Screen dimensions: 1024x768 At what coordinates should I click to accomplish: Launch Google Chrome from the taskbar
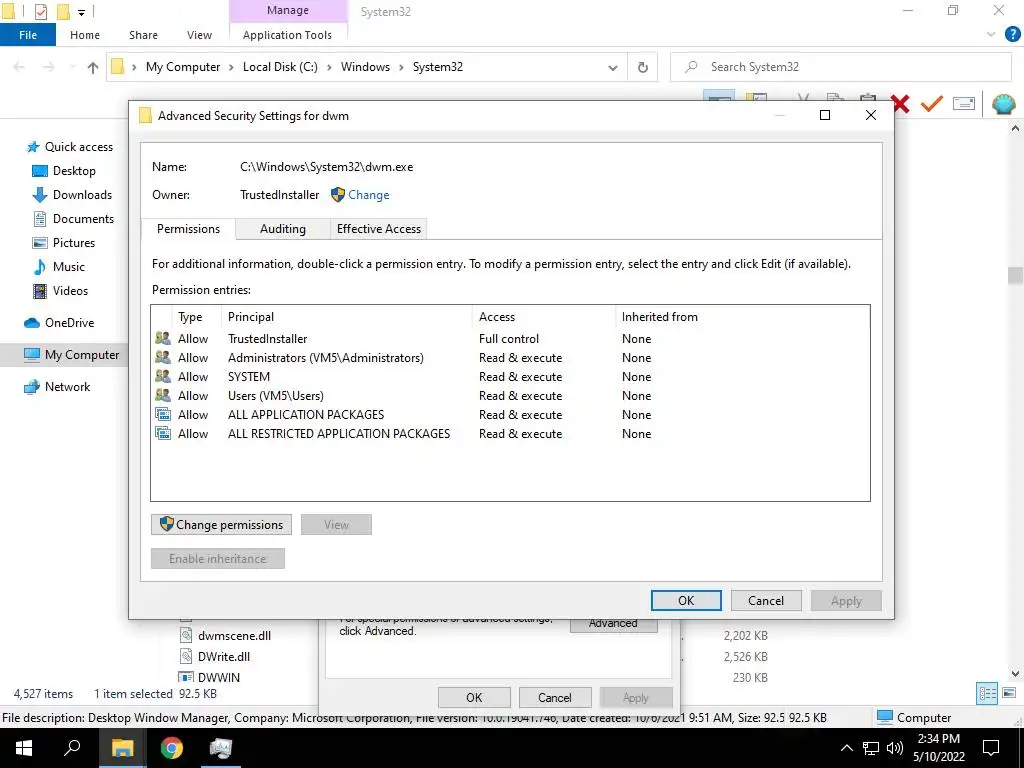172,748
